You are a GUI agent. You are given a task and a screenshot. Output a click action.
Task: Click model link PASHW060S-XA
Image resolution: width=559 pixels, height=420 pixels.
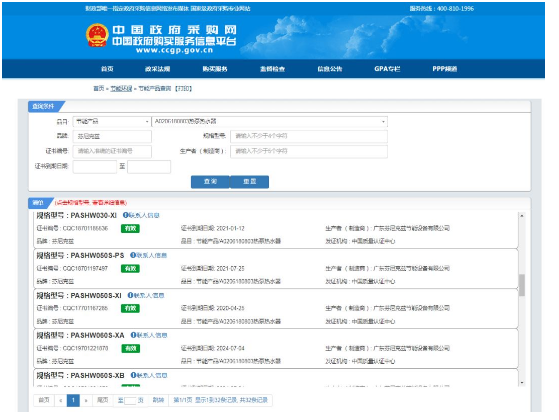tap(97, 336)
